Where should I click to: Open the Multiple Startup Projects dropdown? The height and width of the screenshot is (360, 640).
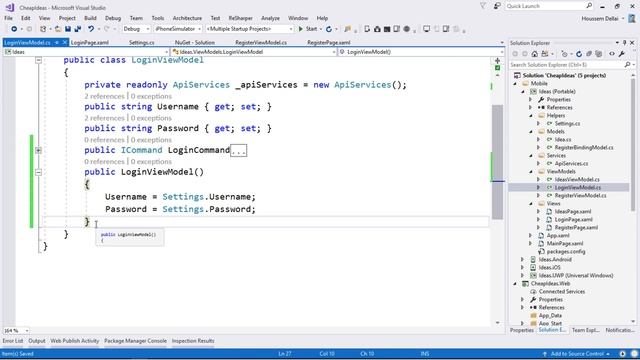point(249,29)
